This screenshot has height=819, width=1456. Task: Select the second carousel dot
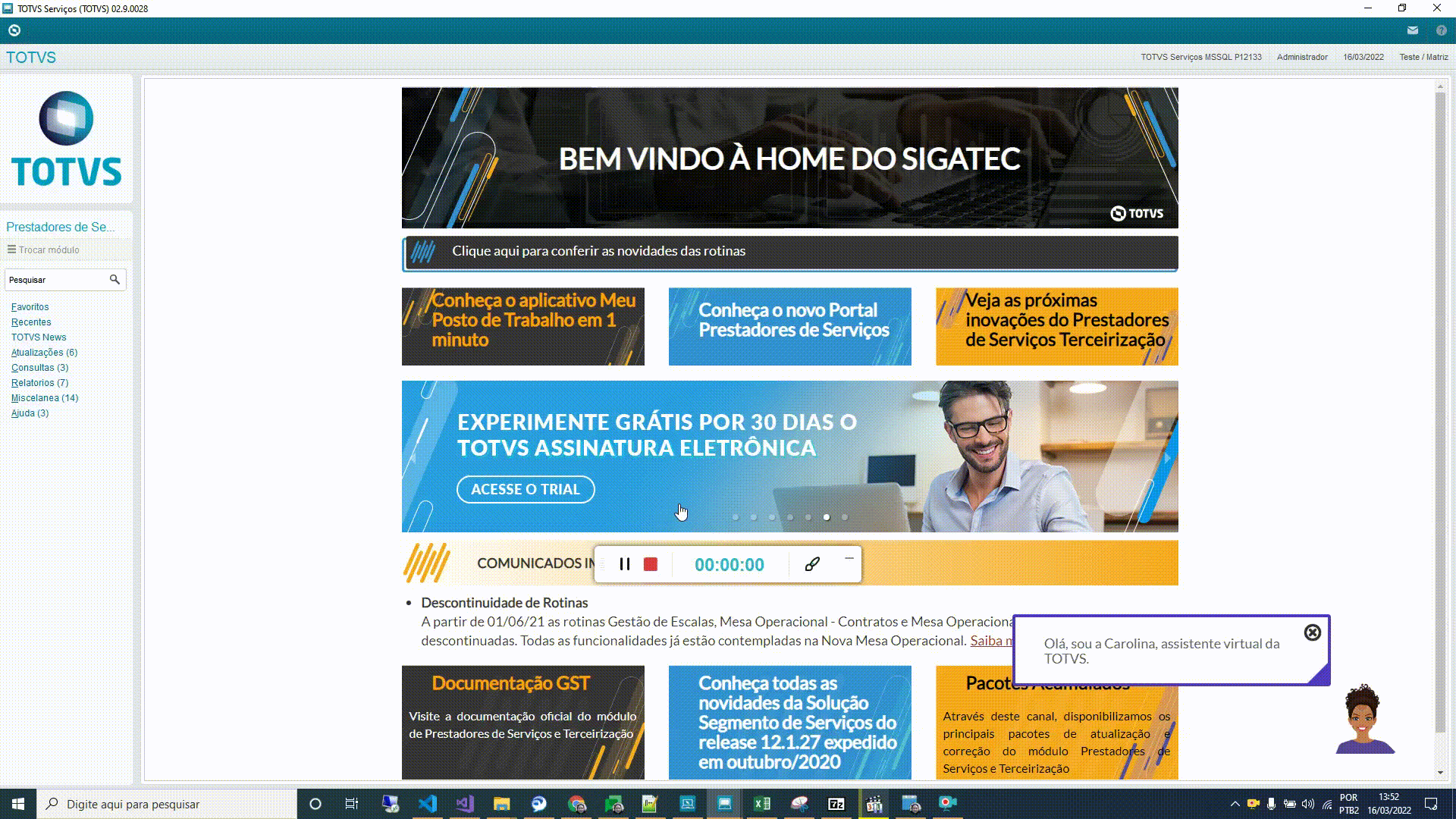[x=754, y=517]
